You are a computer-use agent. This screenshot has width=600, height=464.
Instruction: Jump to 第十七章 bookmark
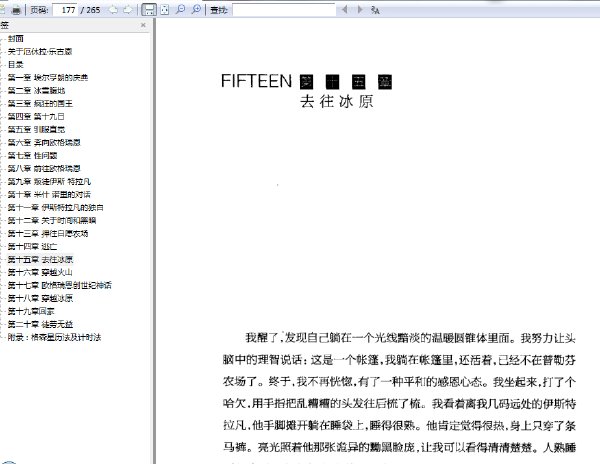tap(60, 285)
